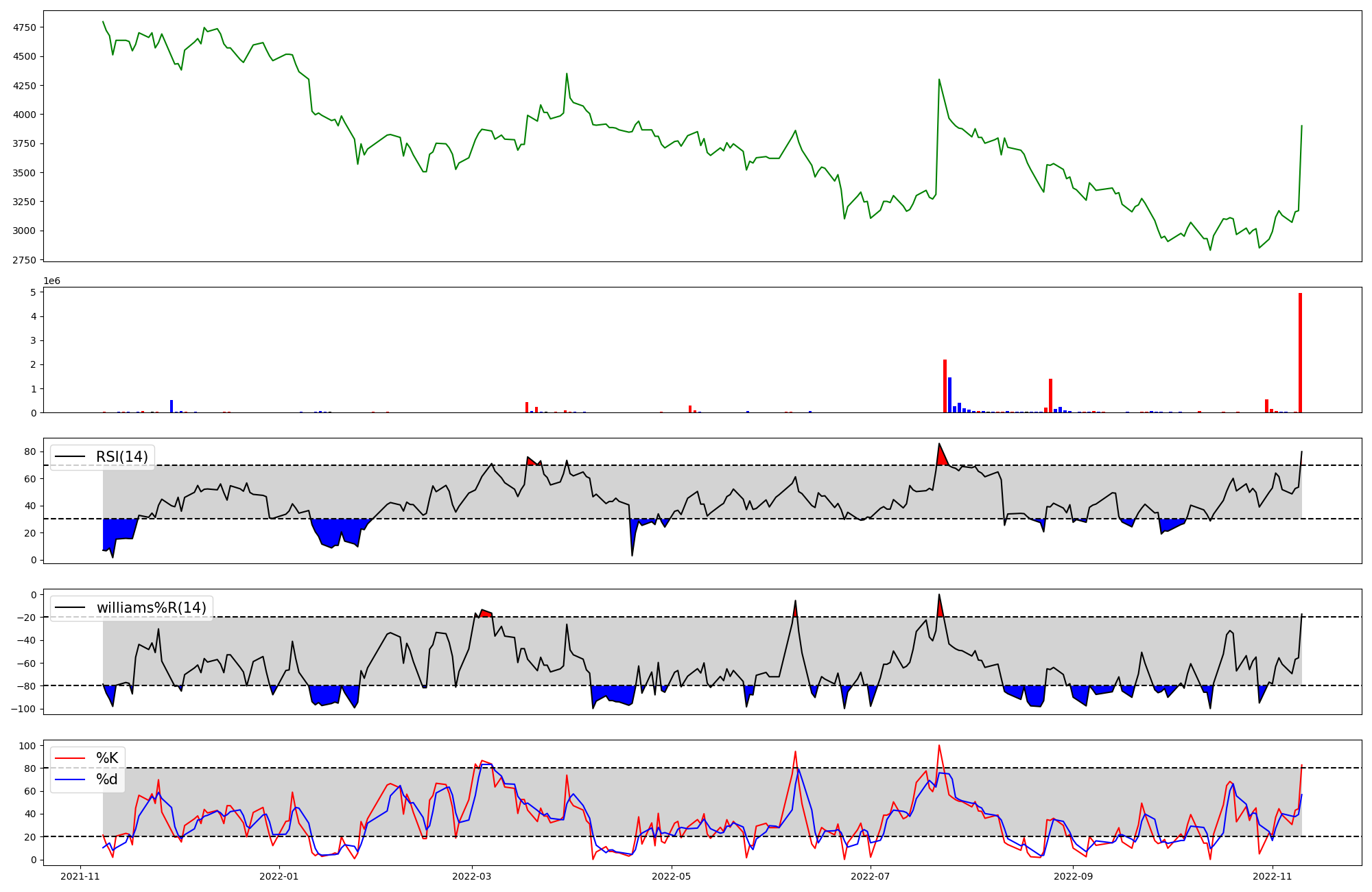Click the 100 tick on stochastic axis

click(x=28, y=746)
